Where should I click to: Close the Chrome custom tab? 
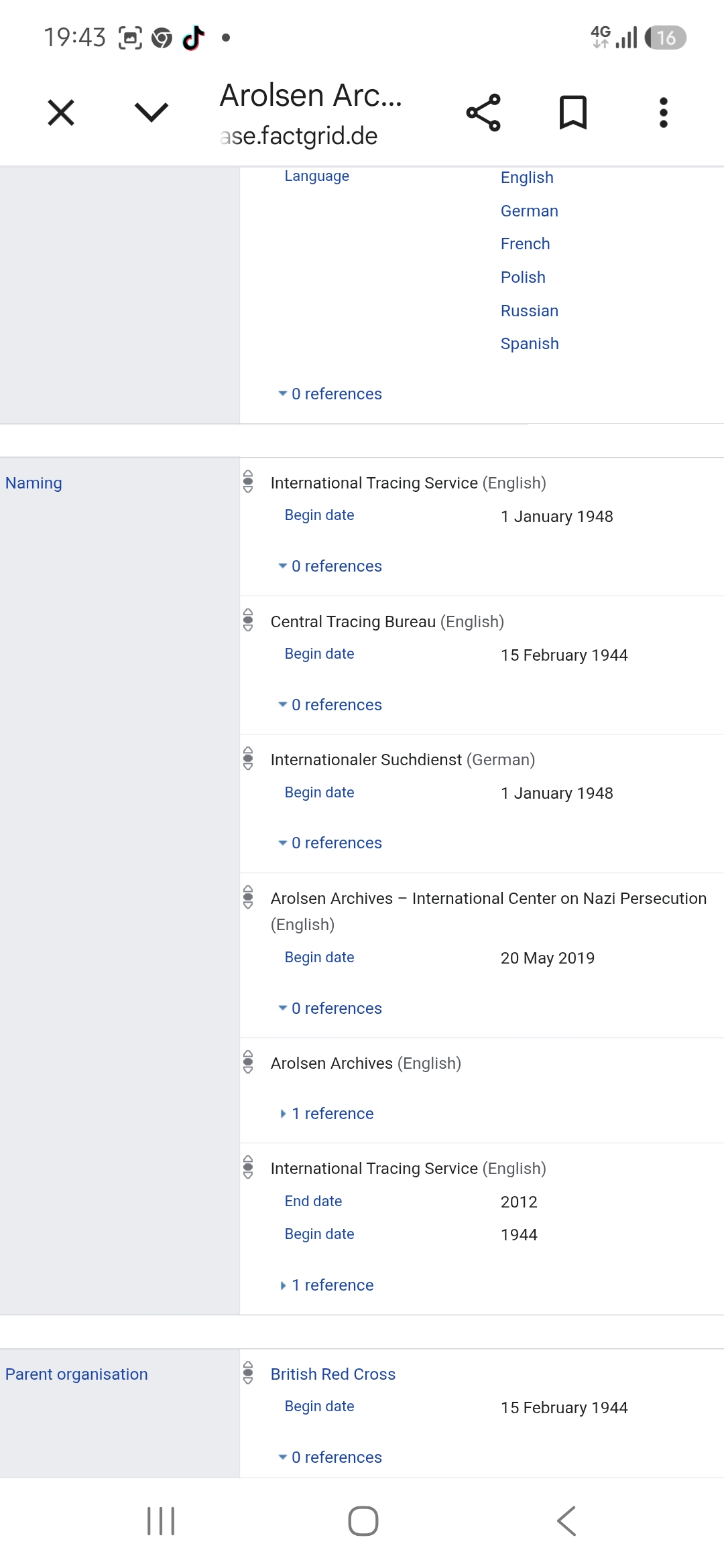pos(61,113)
